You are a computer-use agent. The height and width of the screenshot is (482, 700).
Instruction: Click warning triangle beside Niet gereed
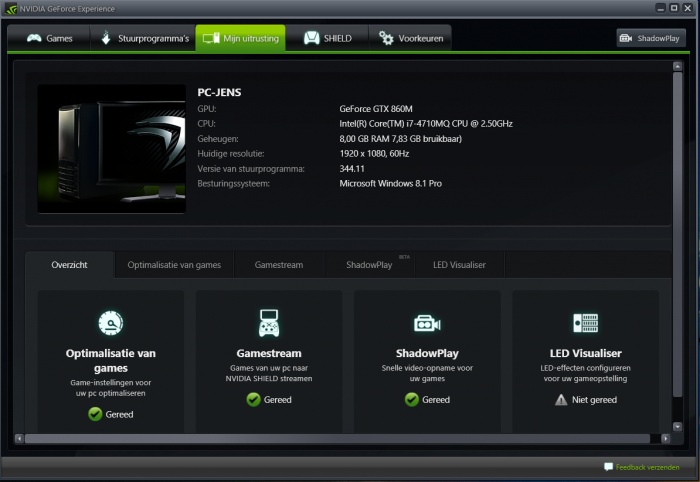[561, 400]
